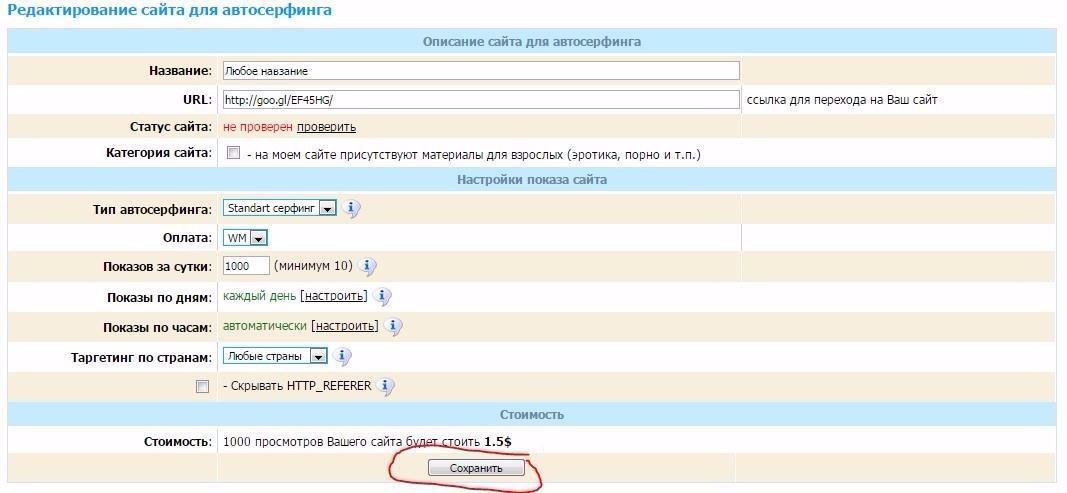
Task: Open help icon for Показы по часам
Action: click(394, 326)
